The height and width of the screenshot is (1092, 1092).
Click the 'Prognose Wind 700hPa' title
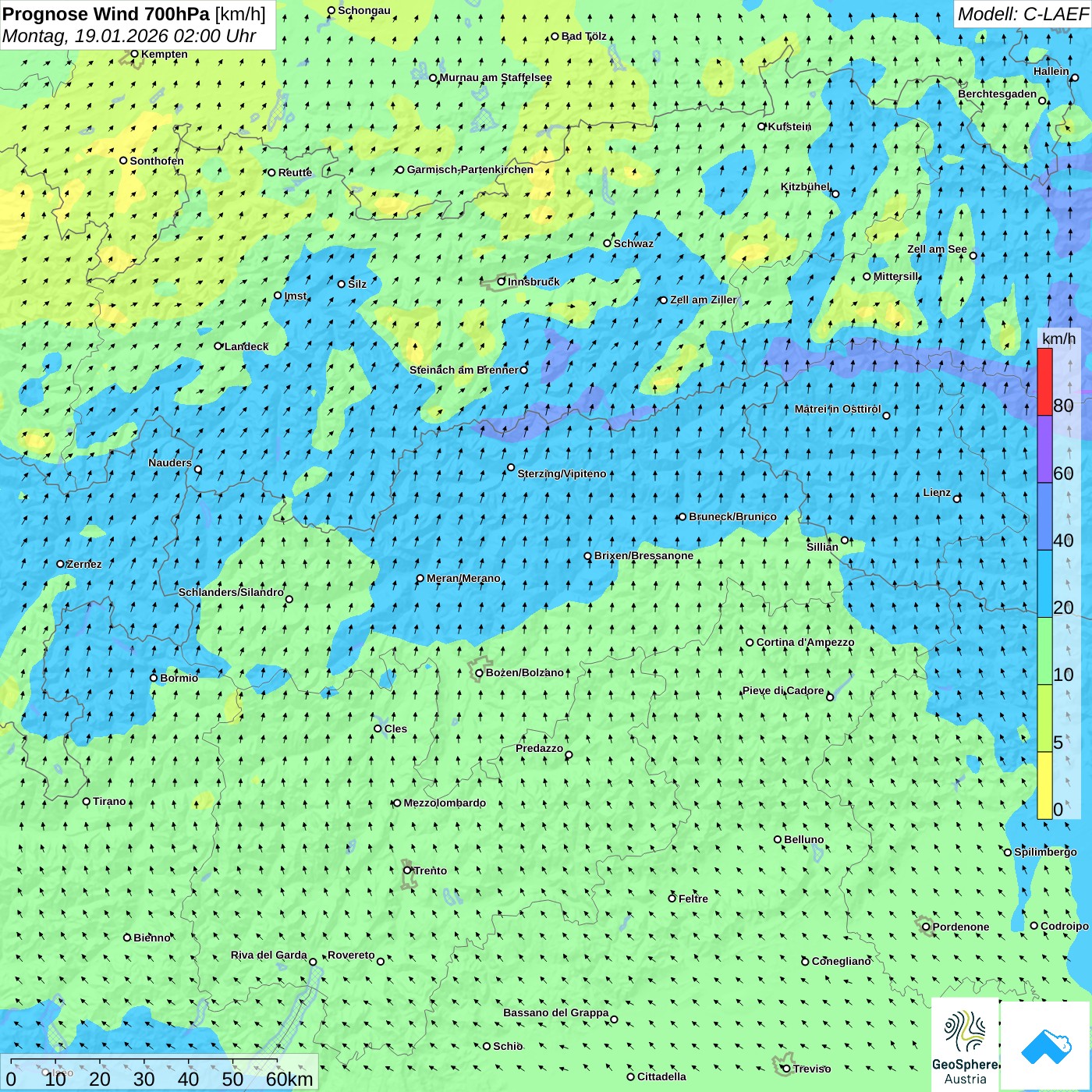tap(106, 14)
